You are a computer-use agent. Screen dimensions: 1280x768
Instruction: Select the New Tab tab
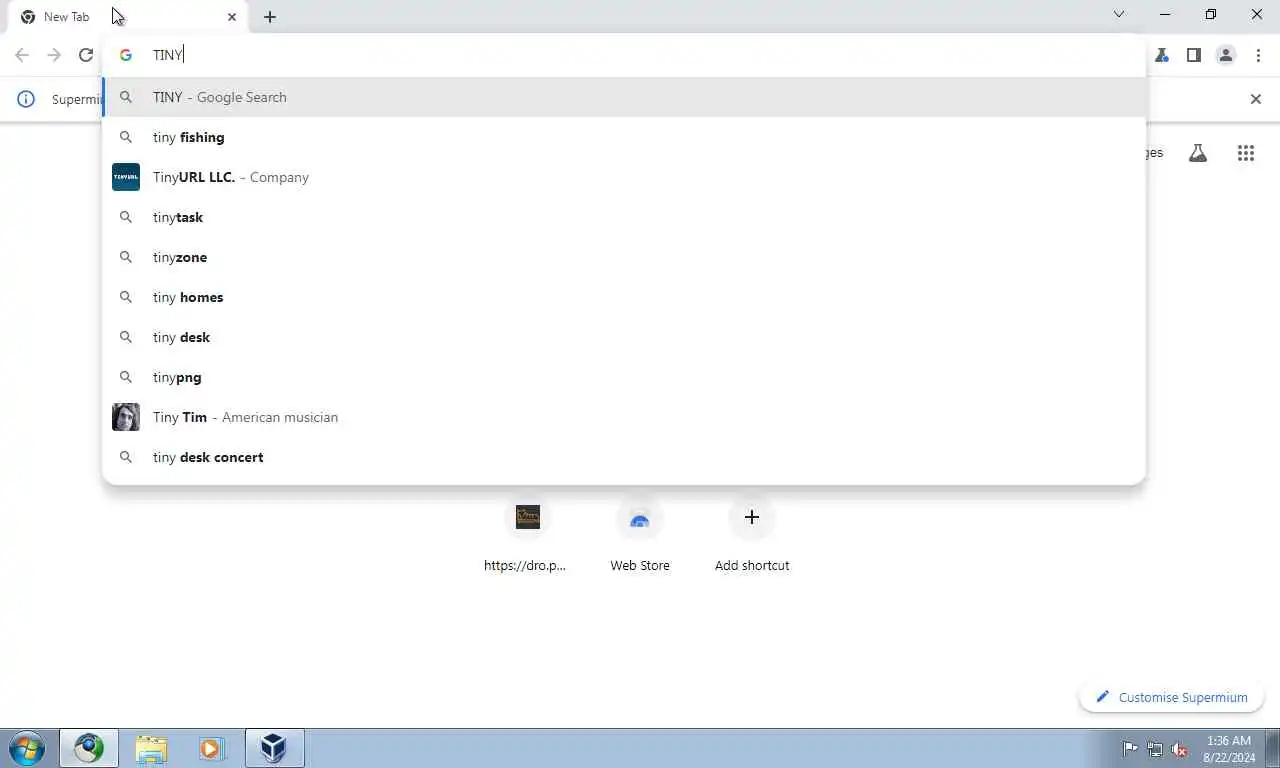coord(128,17)
